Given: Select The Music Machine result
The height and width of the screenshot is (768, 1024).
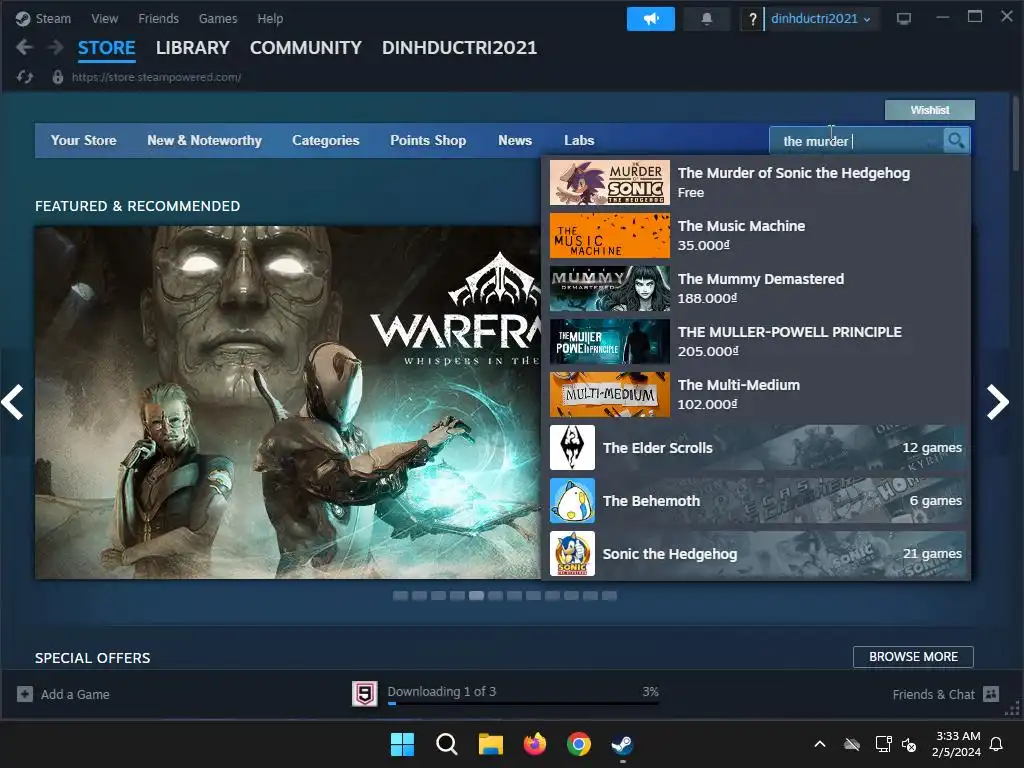Looking at the screenshot, I should pyautogui.click(x=758, y=236).
